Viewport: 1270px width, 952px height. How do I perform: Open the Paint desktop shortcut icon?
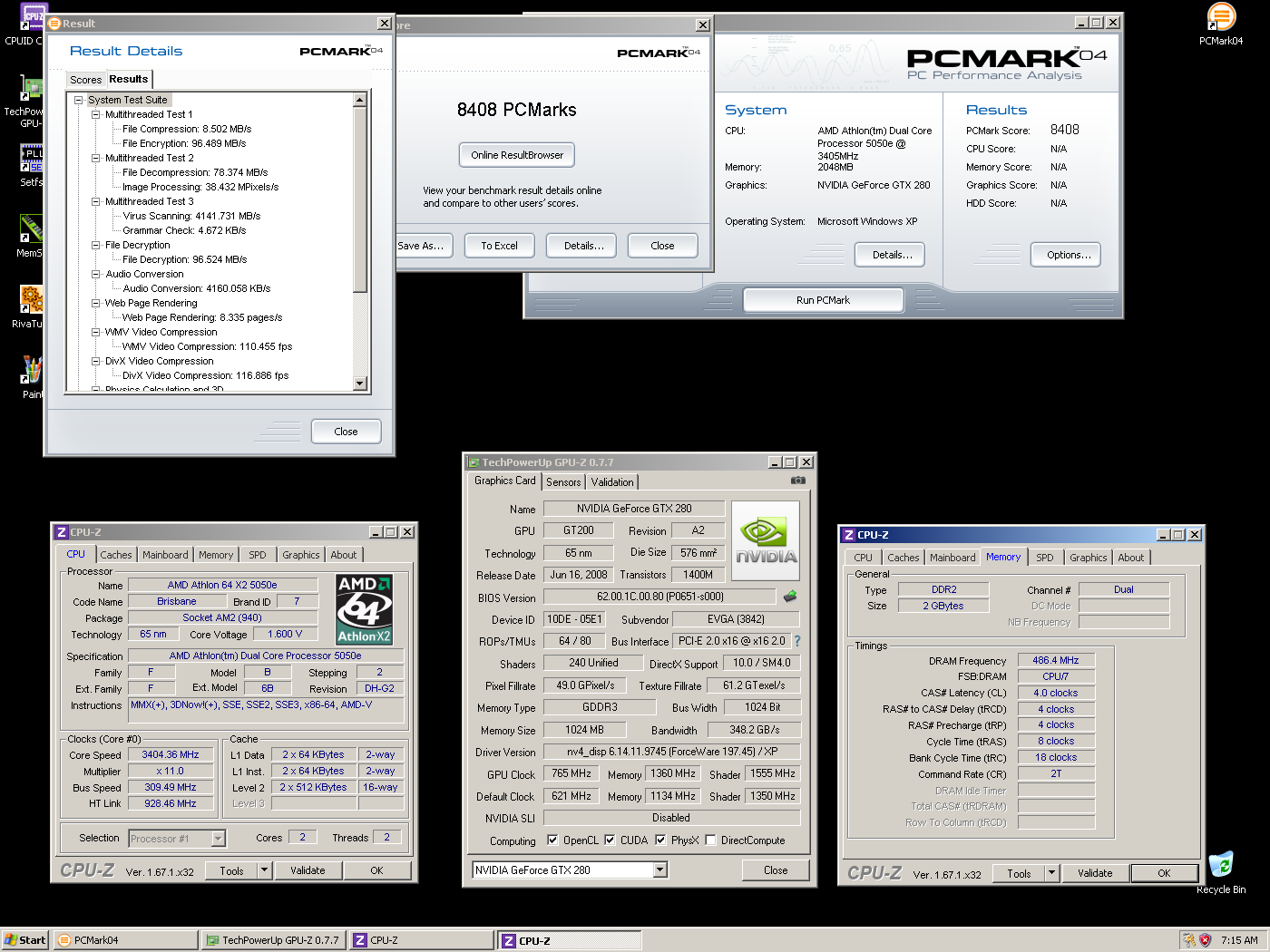32,370
